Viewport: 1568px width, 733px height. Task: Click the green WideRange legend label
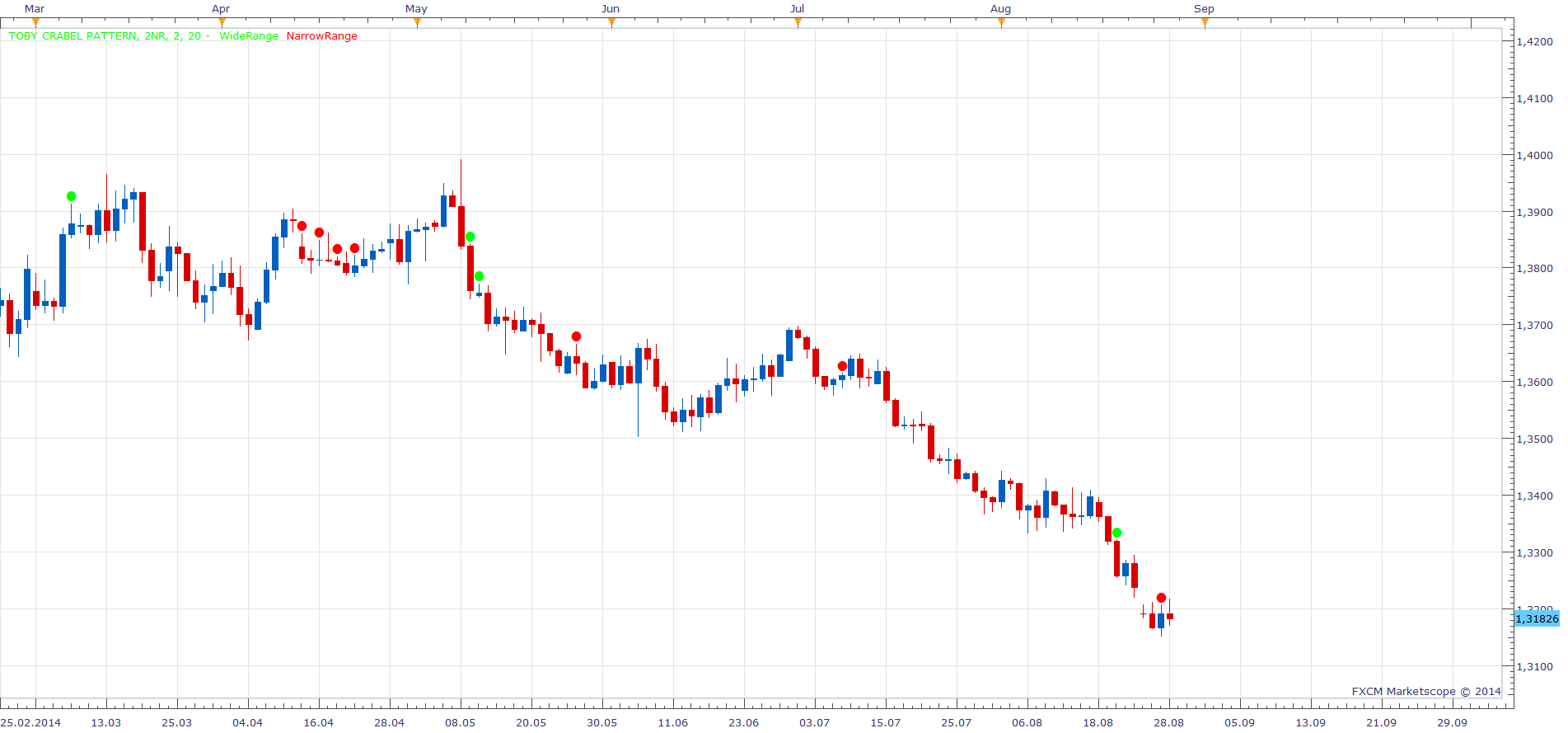(x=249, y=36)
